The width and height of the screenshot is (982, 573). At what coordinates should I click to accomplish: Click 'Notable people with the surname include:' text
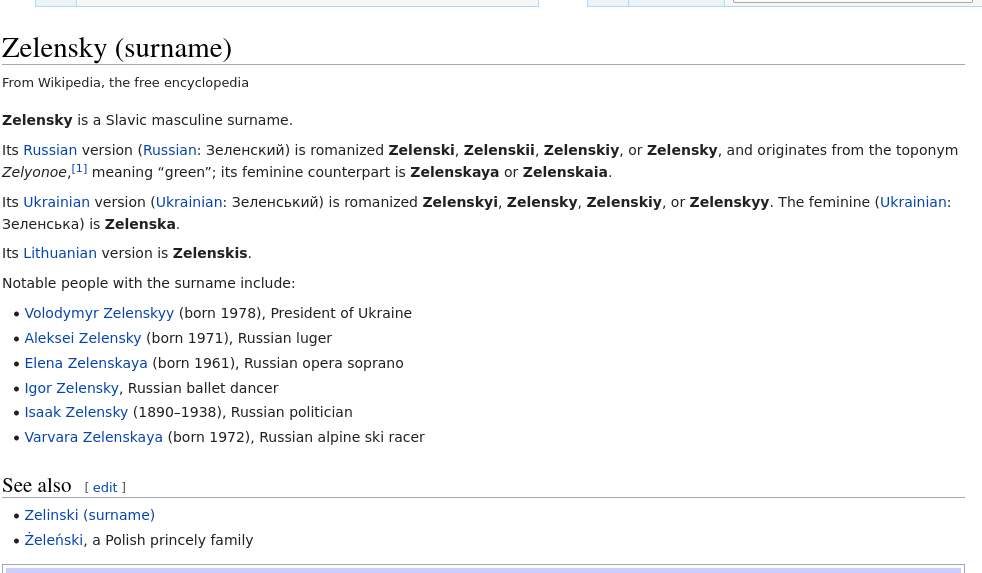coord(148,283)
